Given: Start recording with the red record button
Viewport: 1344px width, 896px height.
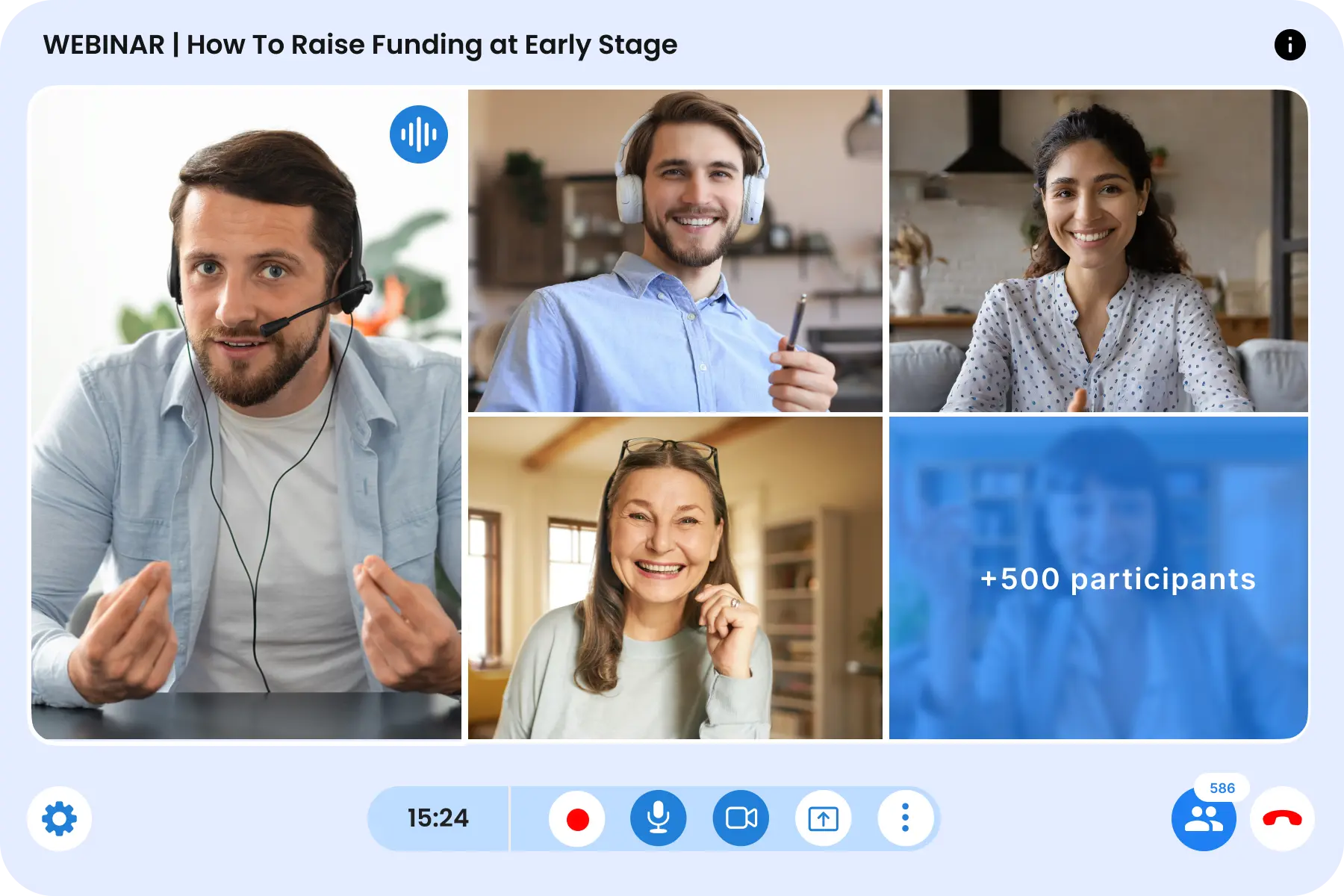Looking at the screenshot, I should [577, 818].
